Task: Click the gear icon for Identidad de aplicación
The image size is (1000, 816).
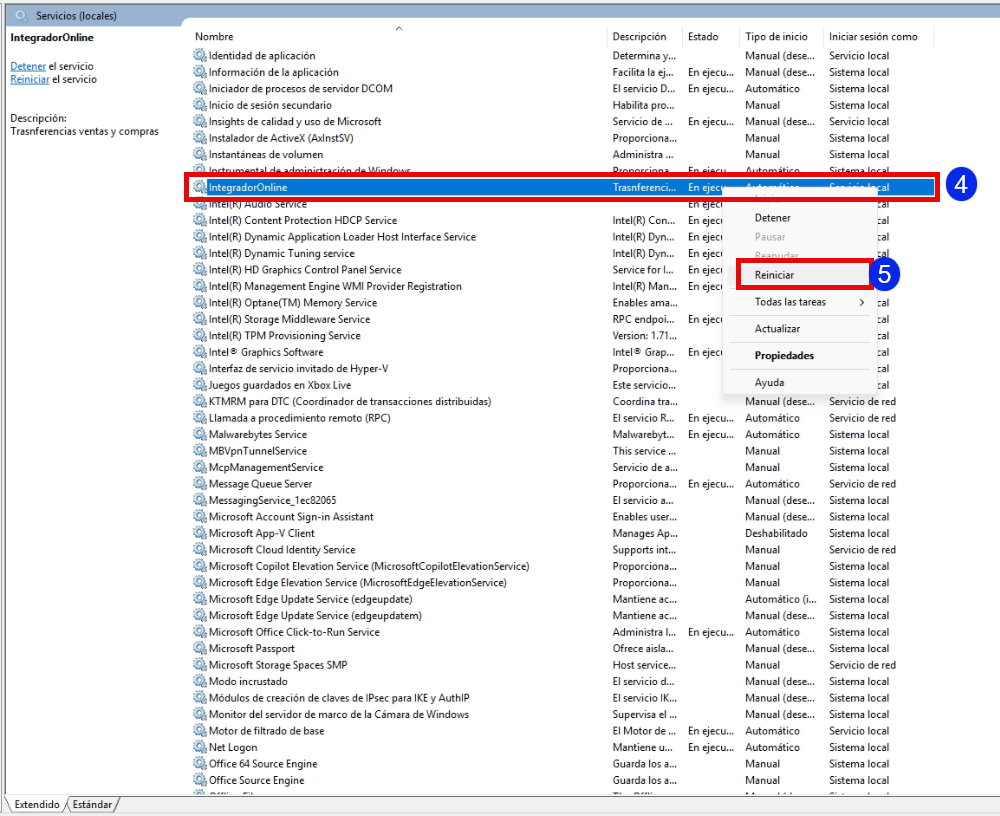Action: point(200,56)
